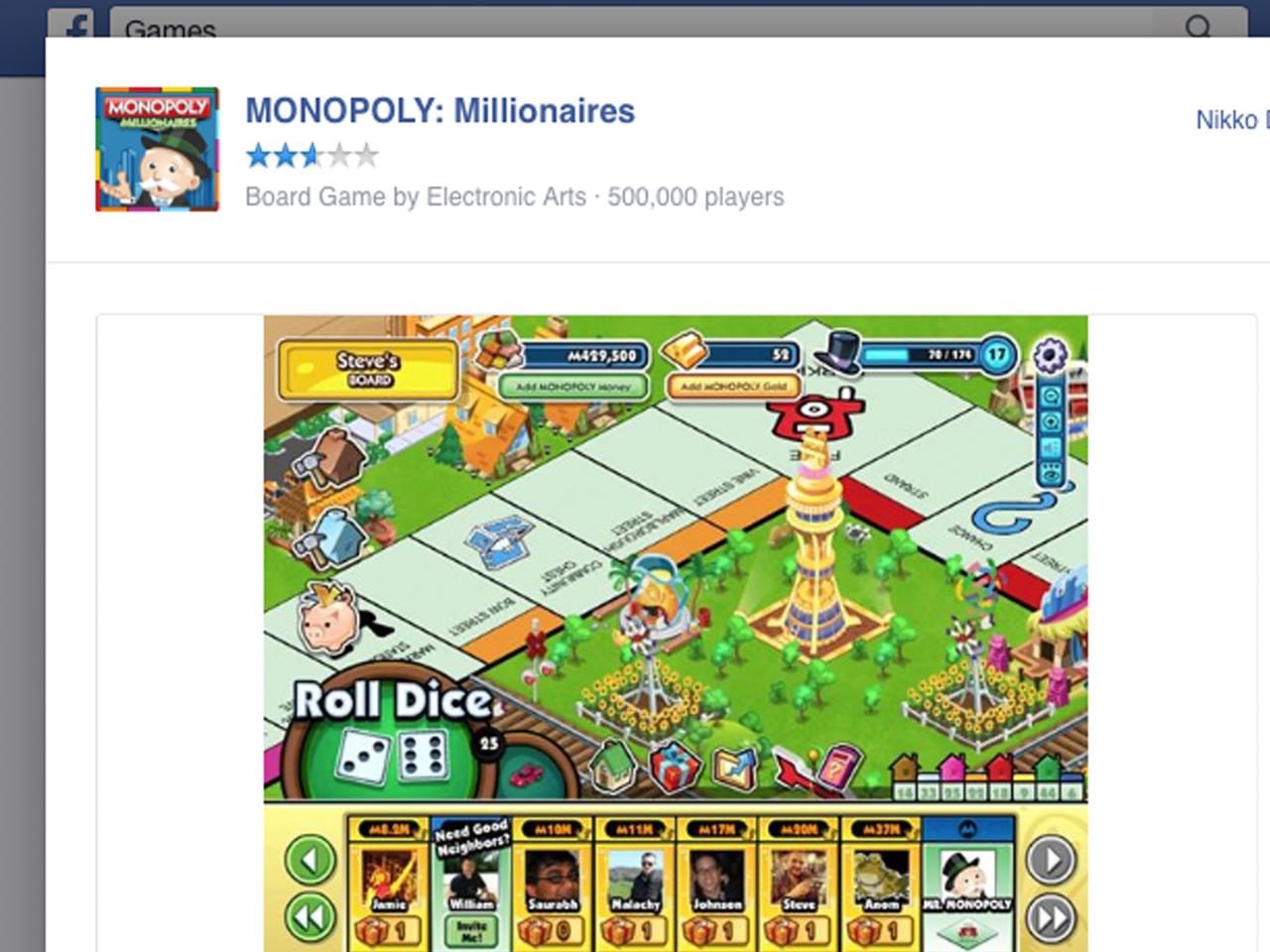This screenshot has height=952, width=1270.
Task: Click Add MONOPOLY Money button
Action: pos(573,387)
